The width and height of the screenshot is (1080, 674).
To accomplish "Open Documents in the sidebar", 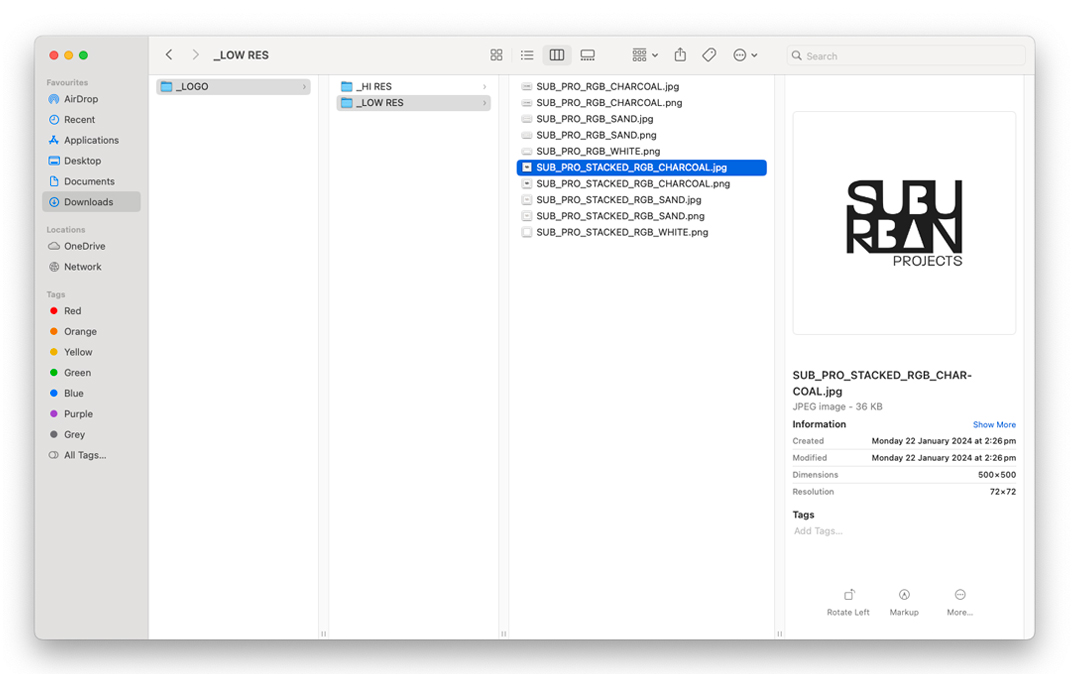I will click(91, 182).
